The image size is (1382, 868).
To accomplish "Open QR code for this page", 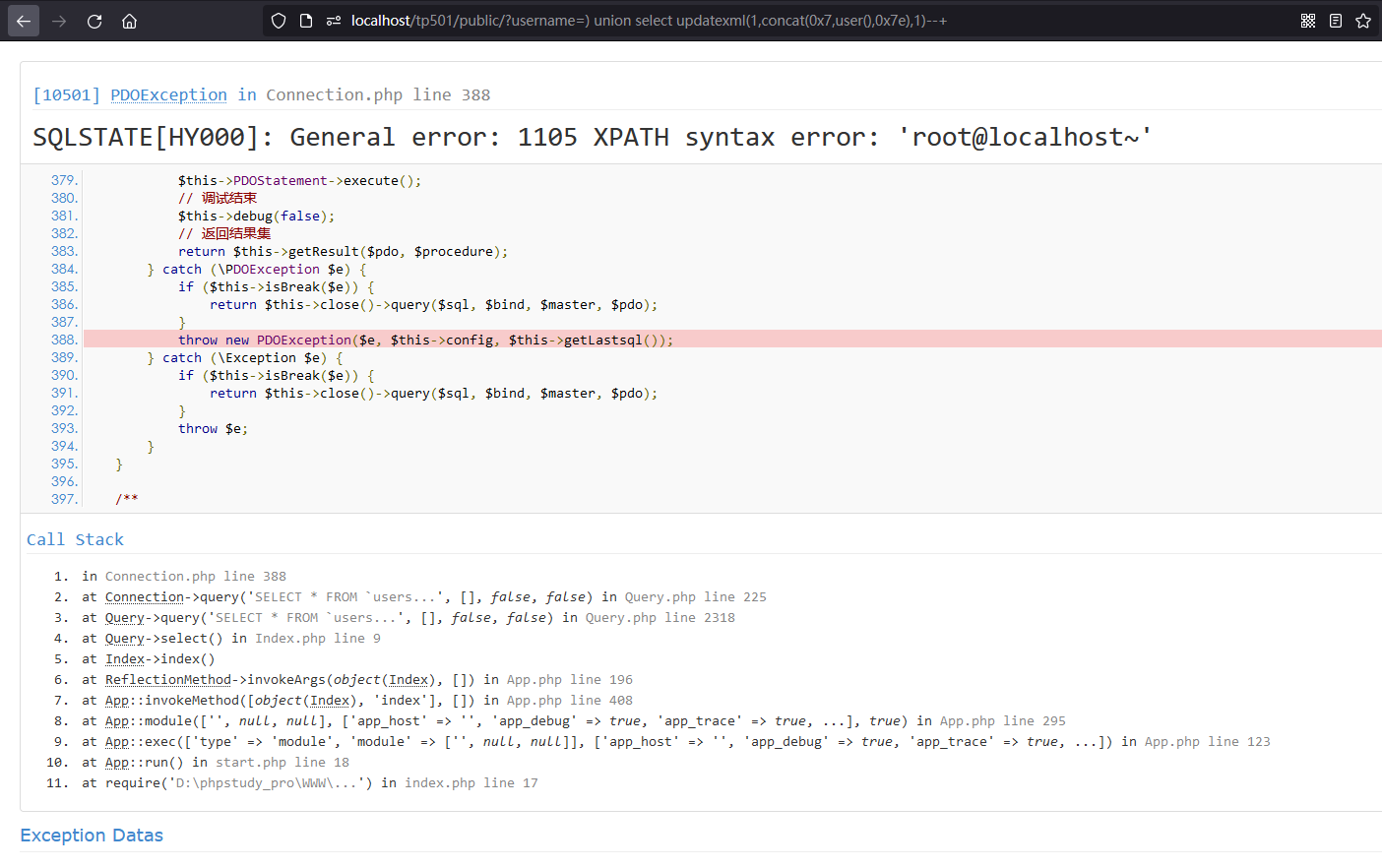I will click(1308, 21).
